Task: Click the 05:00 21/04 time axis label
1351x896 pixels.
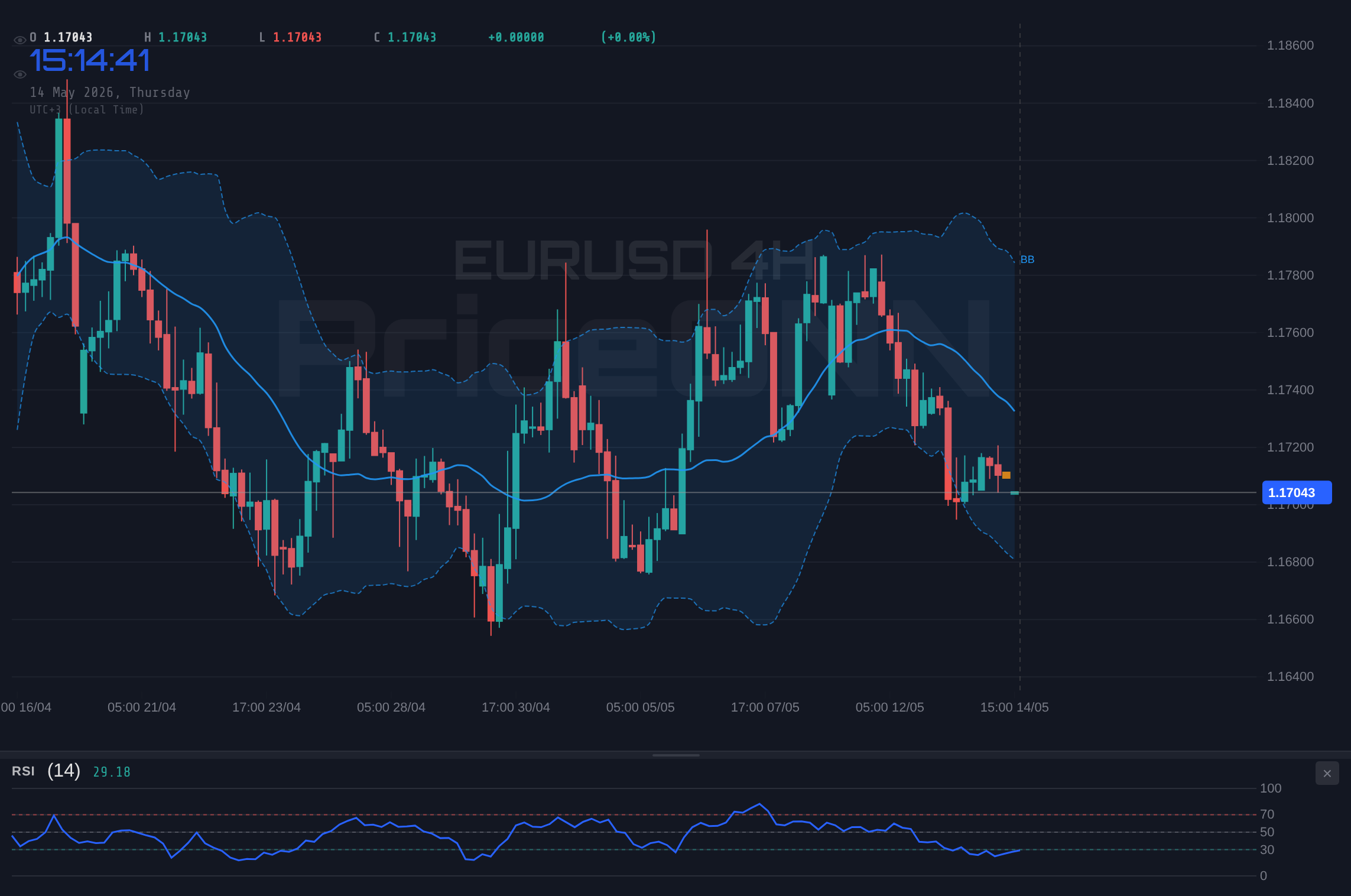Action: tap(142, 707)
